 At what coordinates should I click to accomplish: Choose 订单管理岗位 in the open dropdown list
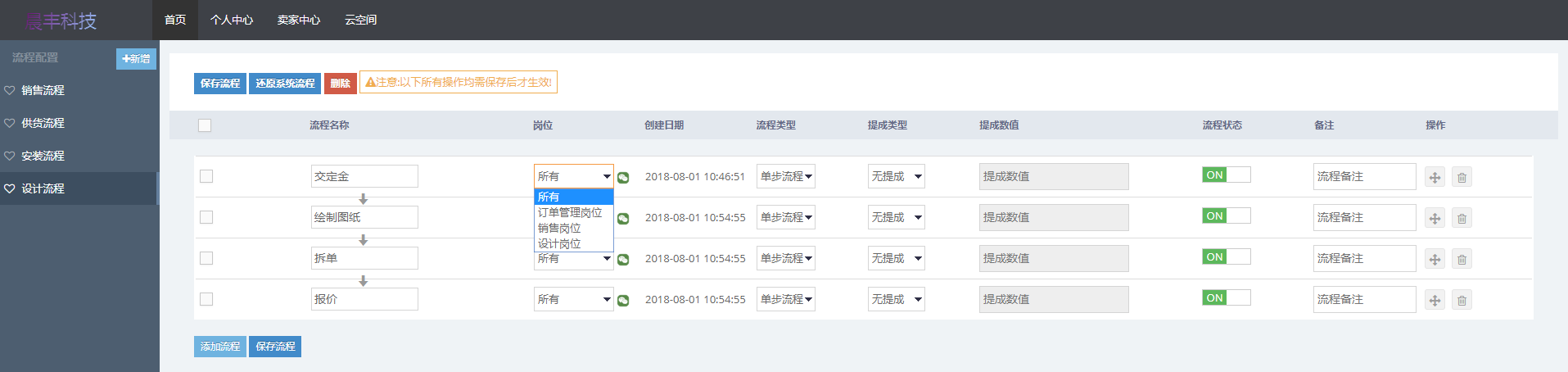click(574, 212)
